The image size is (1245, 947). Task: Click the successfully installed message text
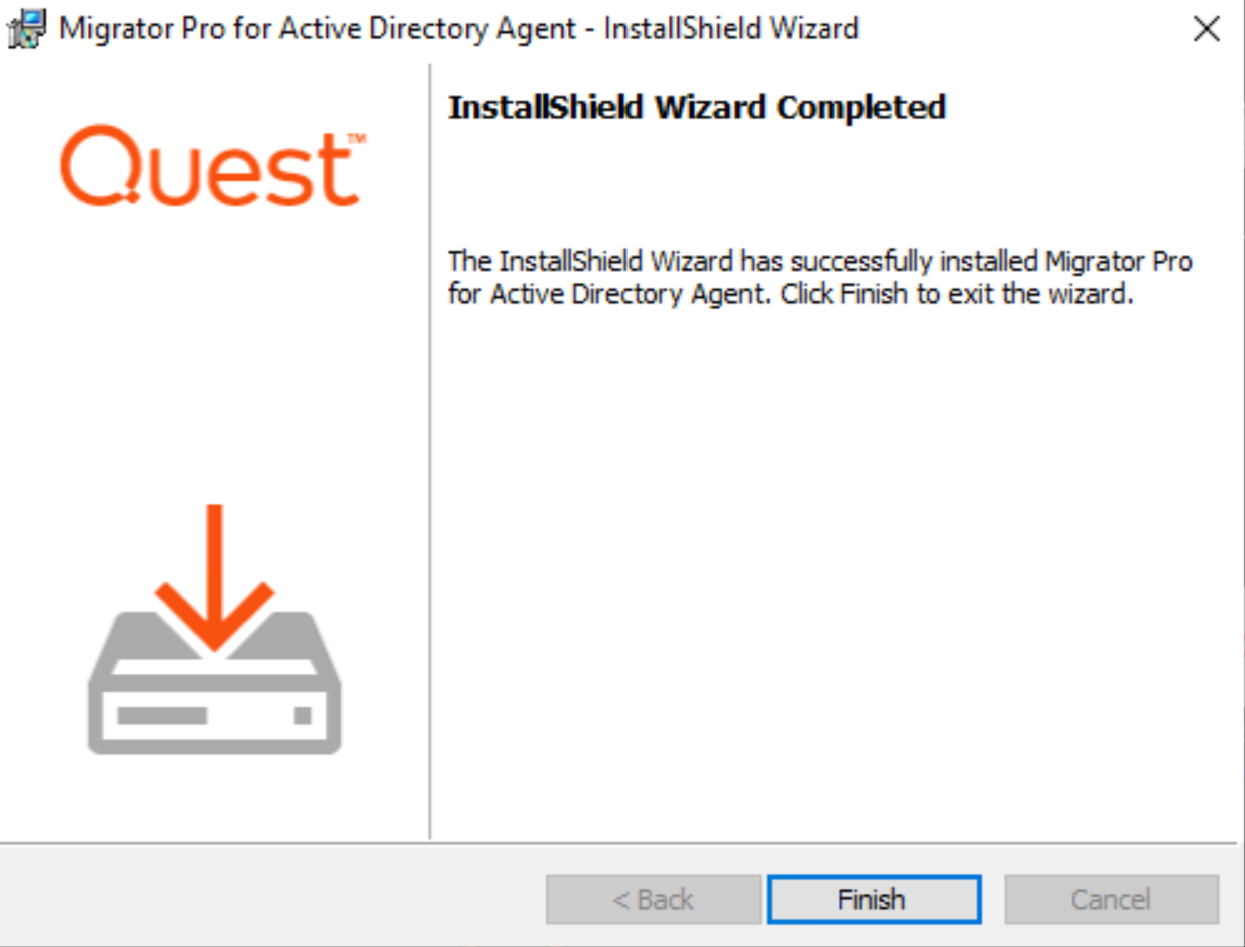point(820,278)
